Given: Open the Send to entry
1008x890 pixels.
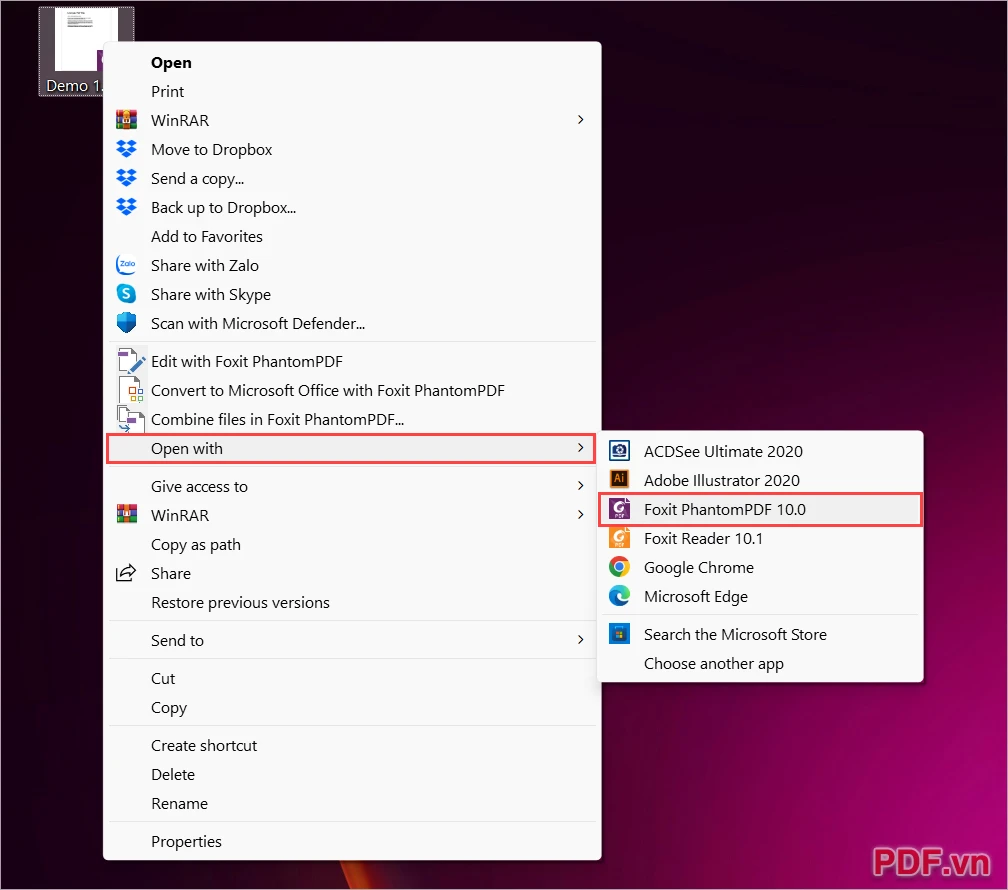Looking at the screenshot, I should (351, 640).
